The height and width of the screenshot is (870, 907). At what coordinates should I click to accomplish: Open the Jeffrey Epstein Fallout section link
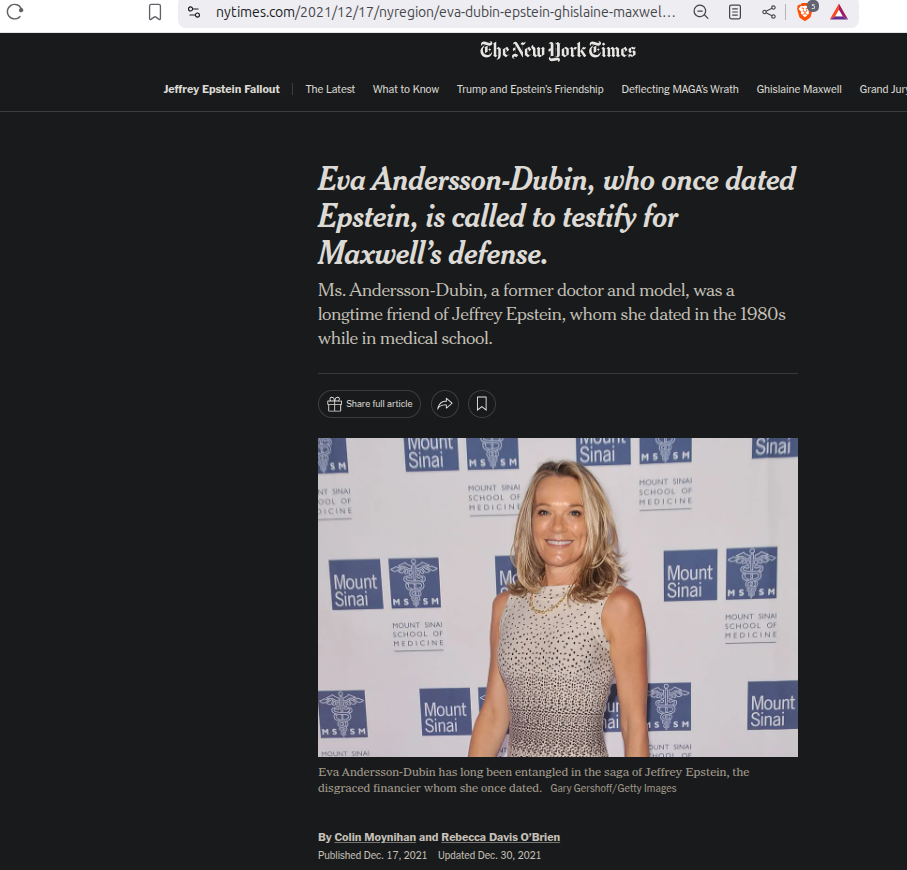222,89
